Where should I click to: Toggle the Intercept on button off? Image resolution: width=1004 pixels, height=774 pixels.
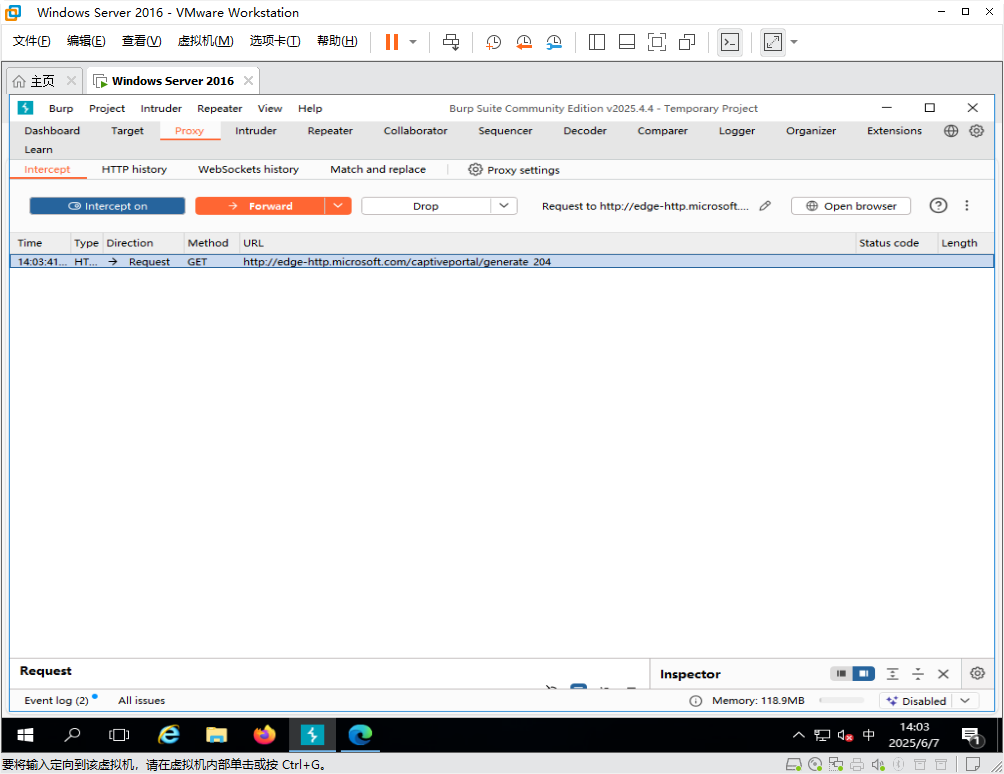tap(108, 206)
